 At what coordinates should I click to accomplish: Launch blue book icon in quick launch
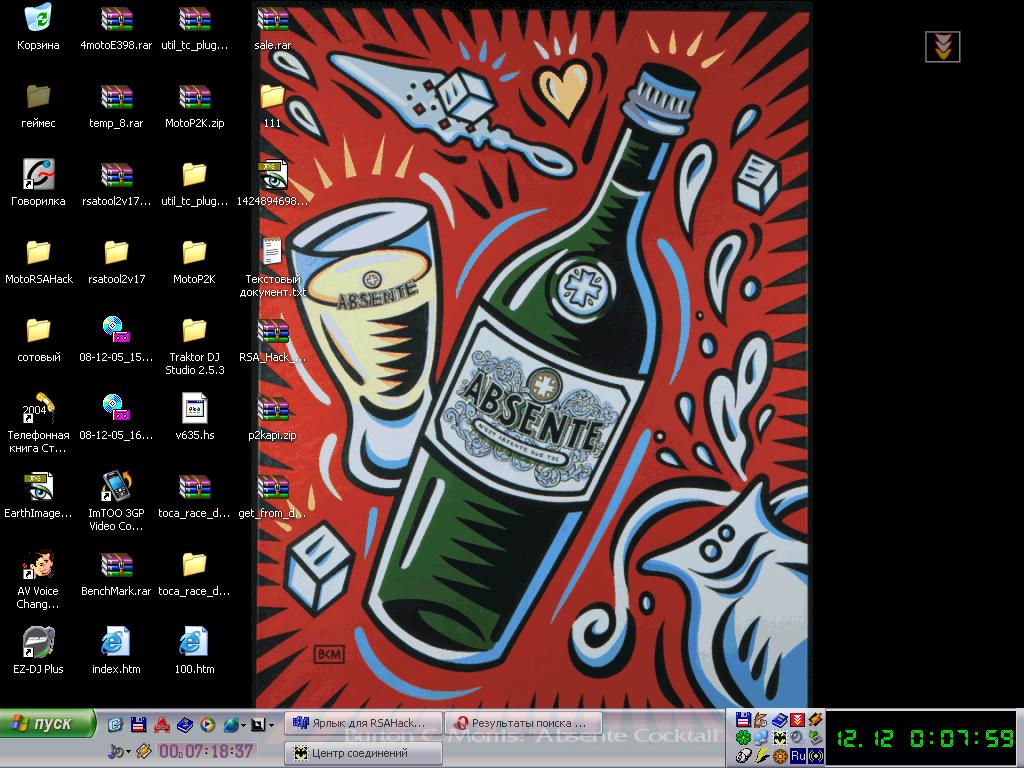click(x=185, y=724)
